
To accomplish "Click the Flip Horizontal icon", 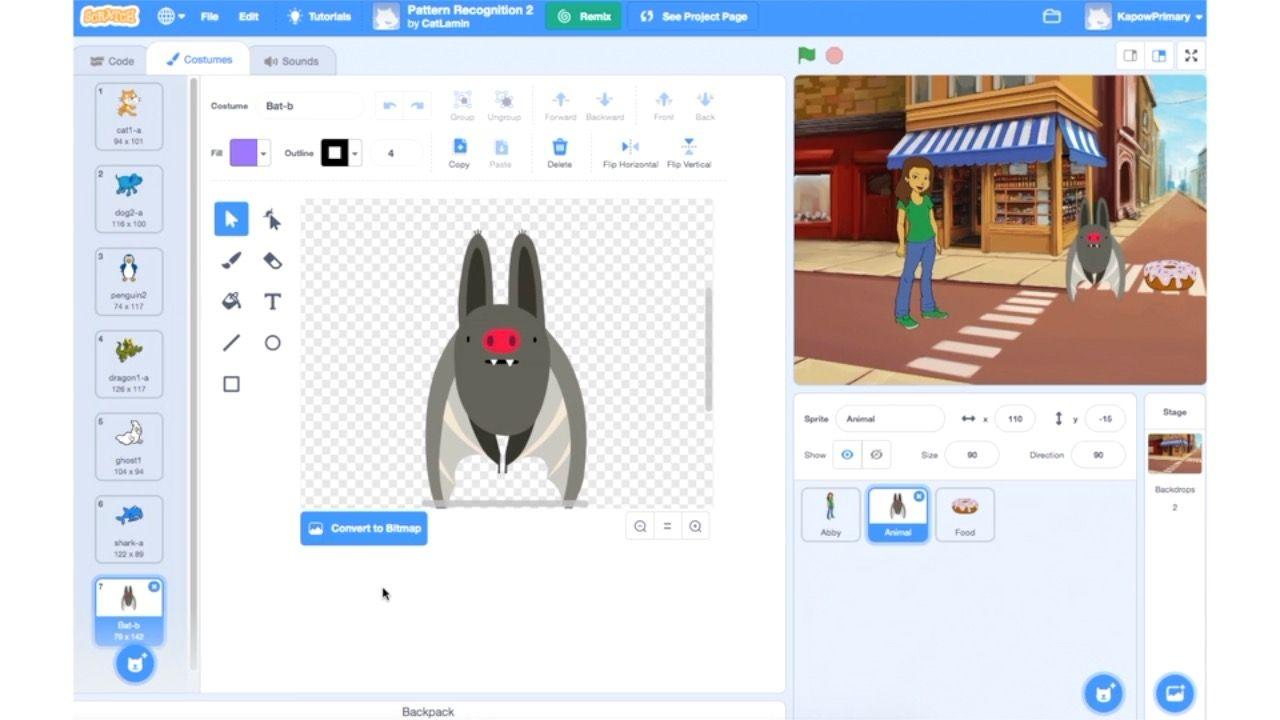I will 630,148.
